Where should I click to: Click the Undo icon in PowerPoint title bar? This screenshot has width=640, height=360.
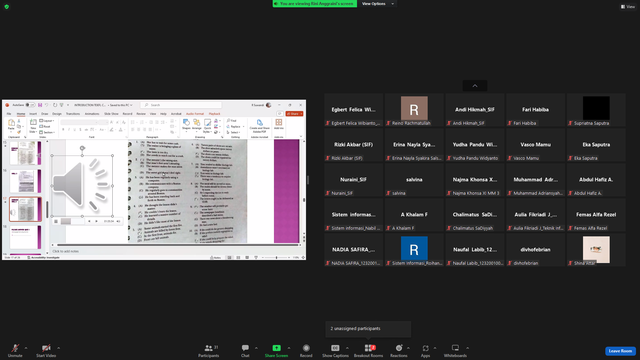coord(47,105)
